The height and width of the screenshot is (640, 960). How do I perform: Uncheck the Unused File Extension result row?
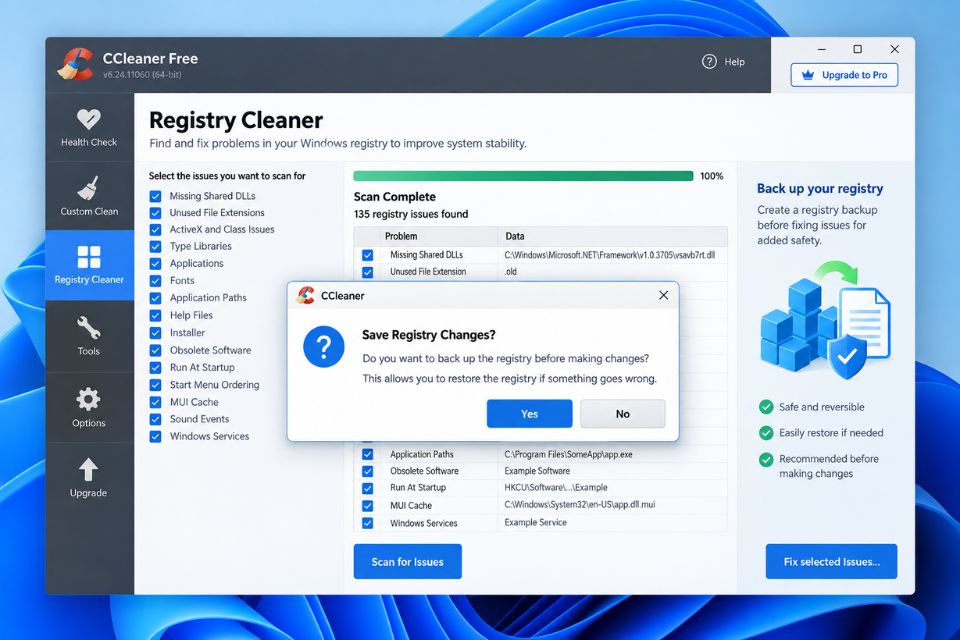(x=367, y=272)
